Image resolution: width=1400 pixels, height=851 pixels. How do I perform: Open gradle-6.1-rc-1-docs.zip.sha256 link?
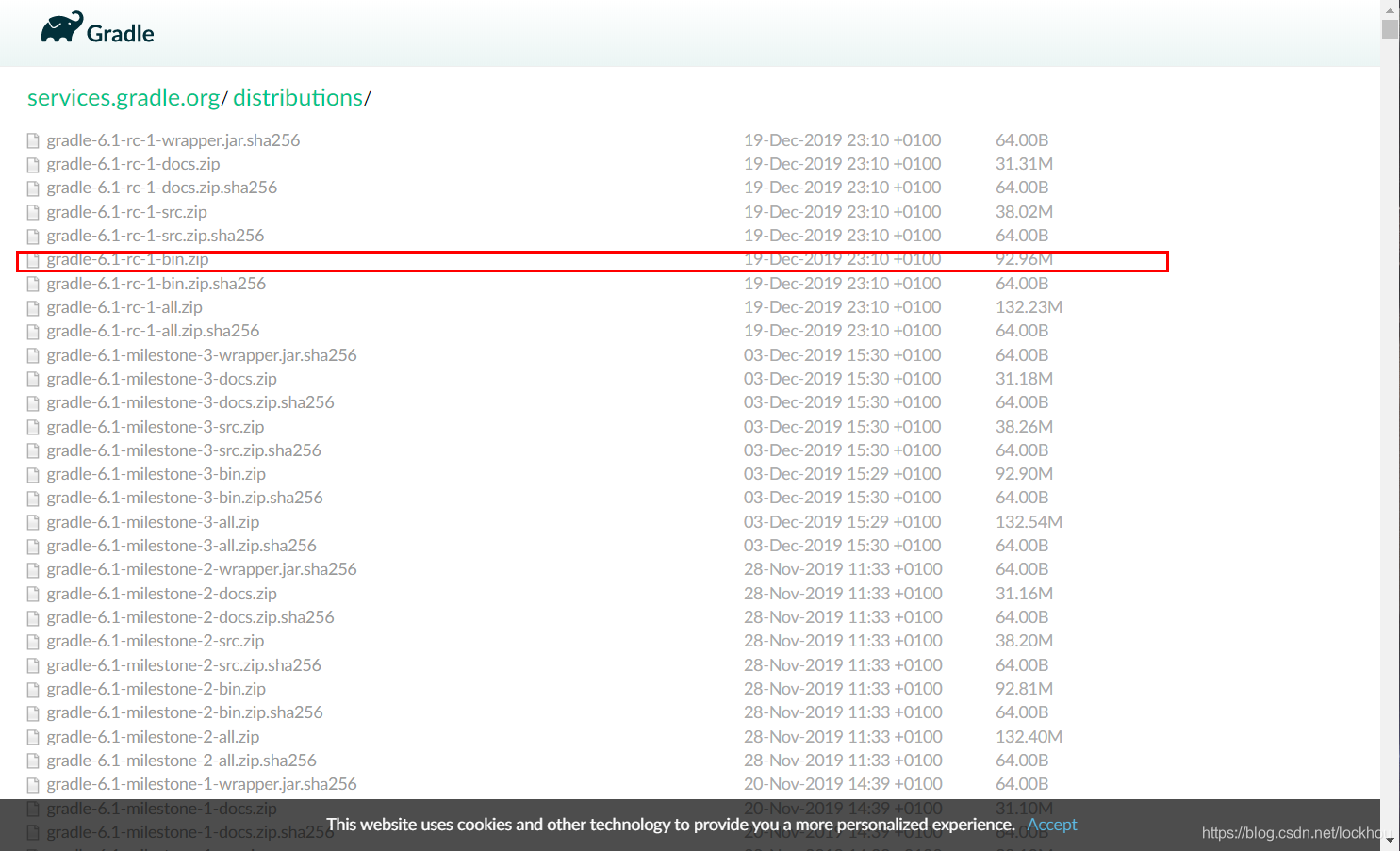(162, 188)
